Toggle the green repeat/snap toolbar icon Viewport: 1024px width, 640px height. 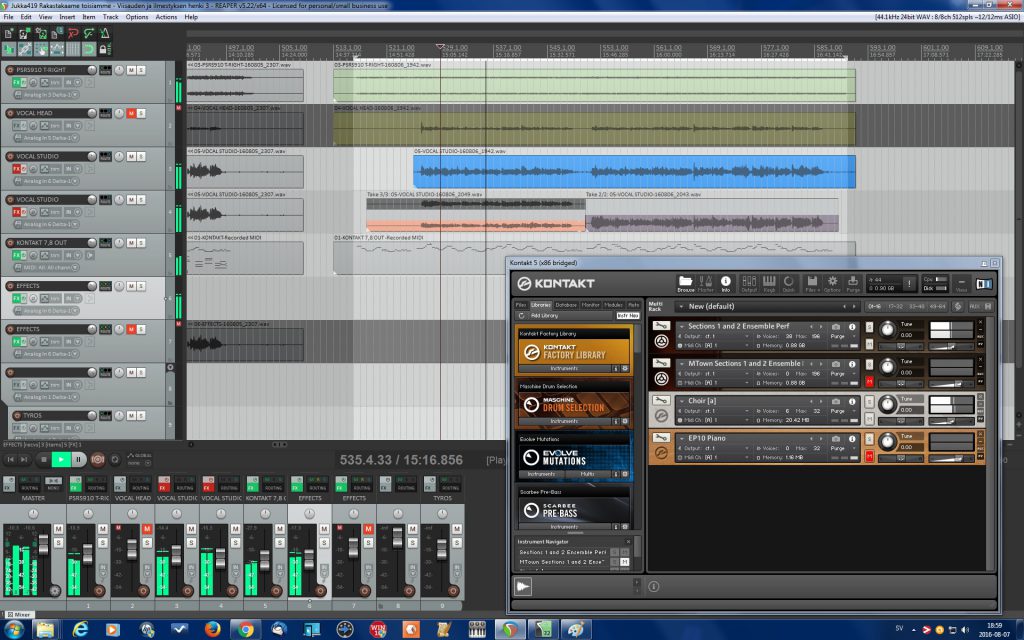click(x=88, y=49)
